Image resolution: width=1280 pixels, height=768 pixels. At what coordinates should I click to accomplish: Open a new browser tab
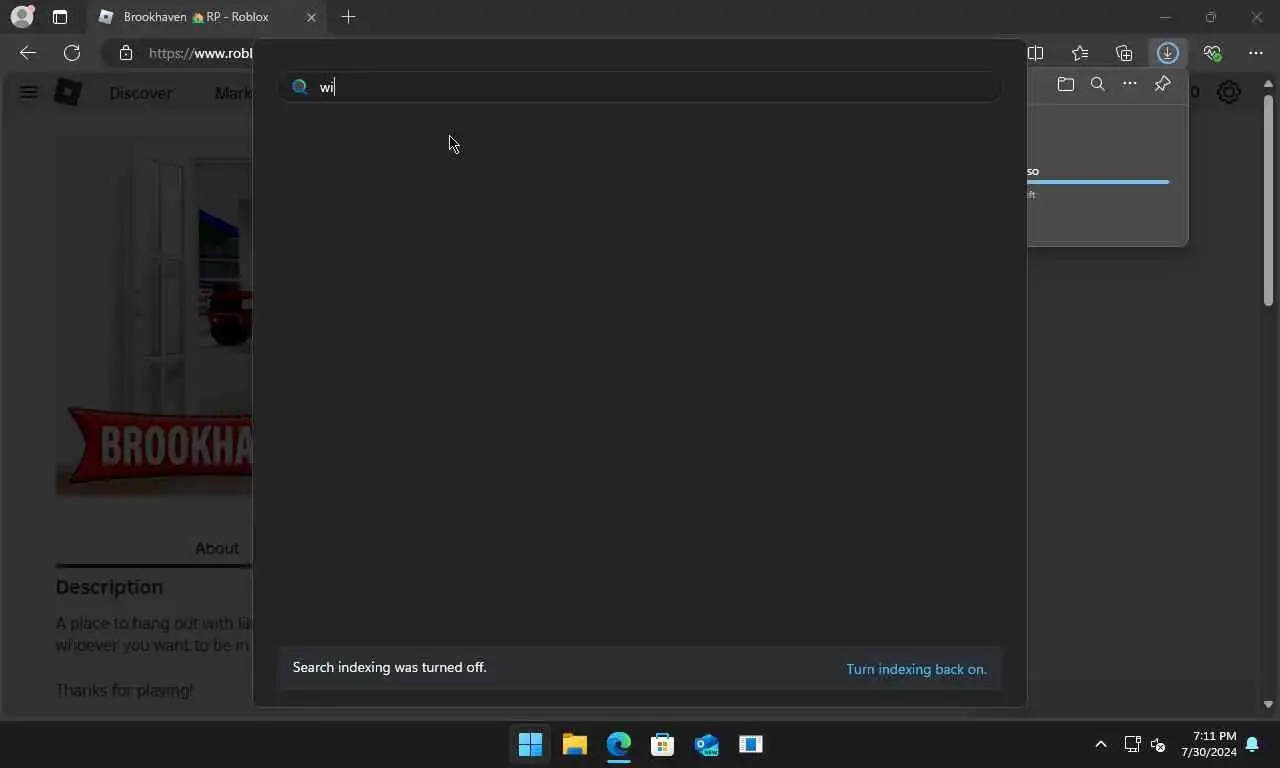[x=348, y=17]
